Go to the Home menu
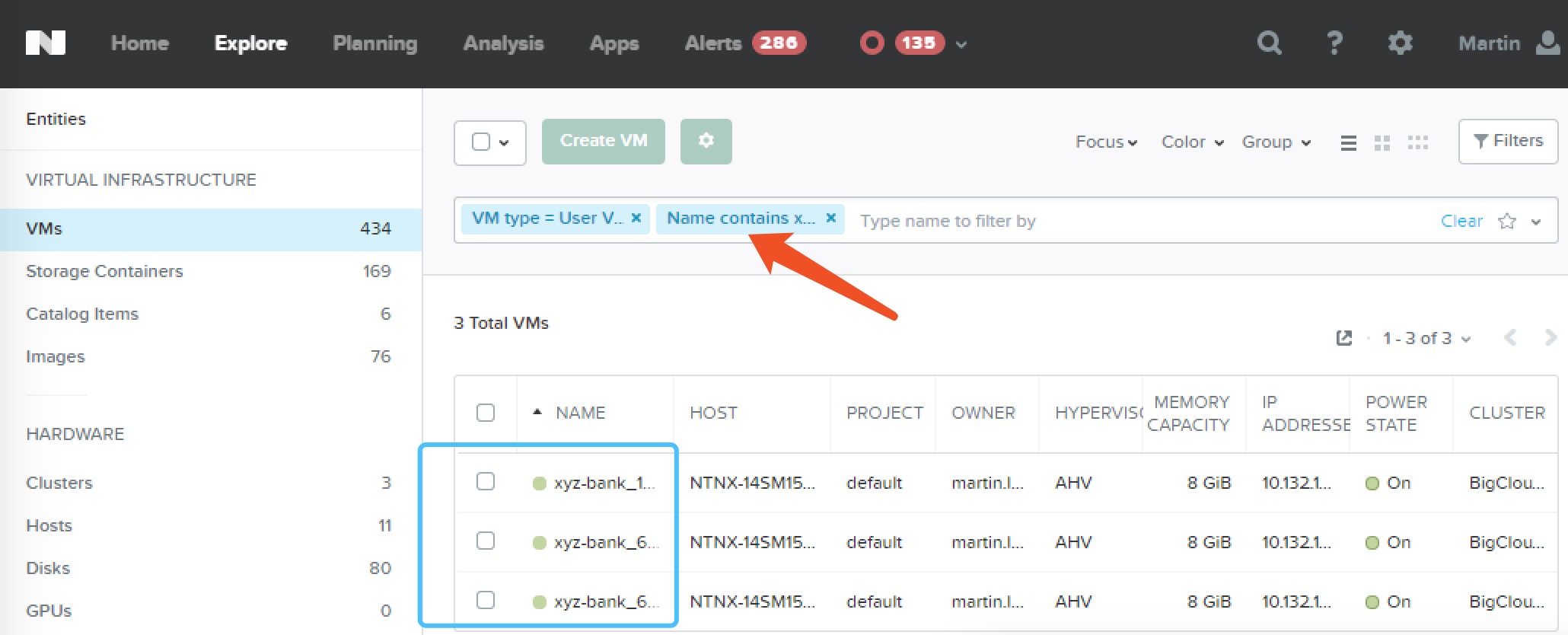The width and height of the screenshot is (1568, 635). pyautogui.click(x=140, y=43)
